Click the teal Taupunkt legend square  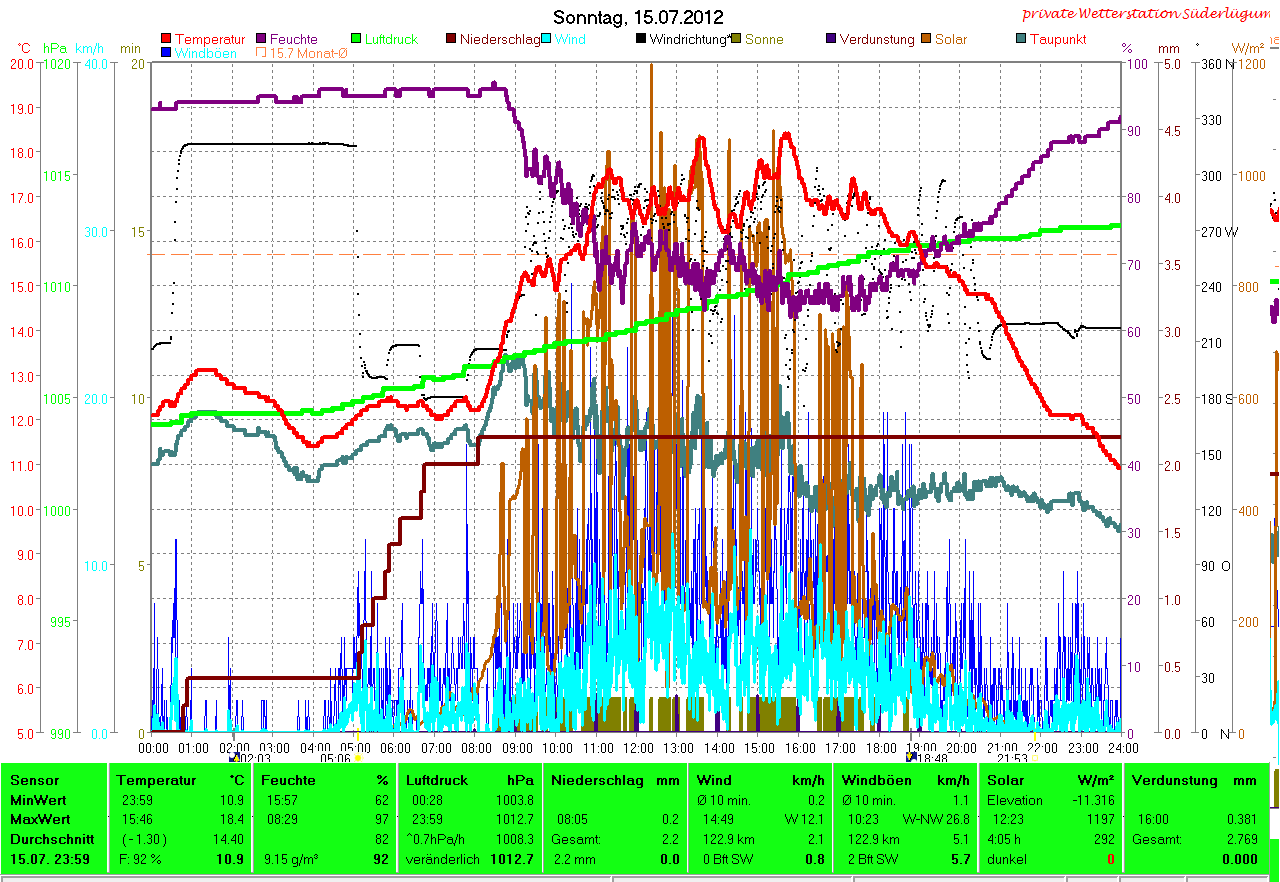coord(1021,40)
